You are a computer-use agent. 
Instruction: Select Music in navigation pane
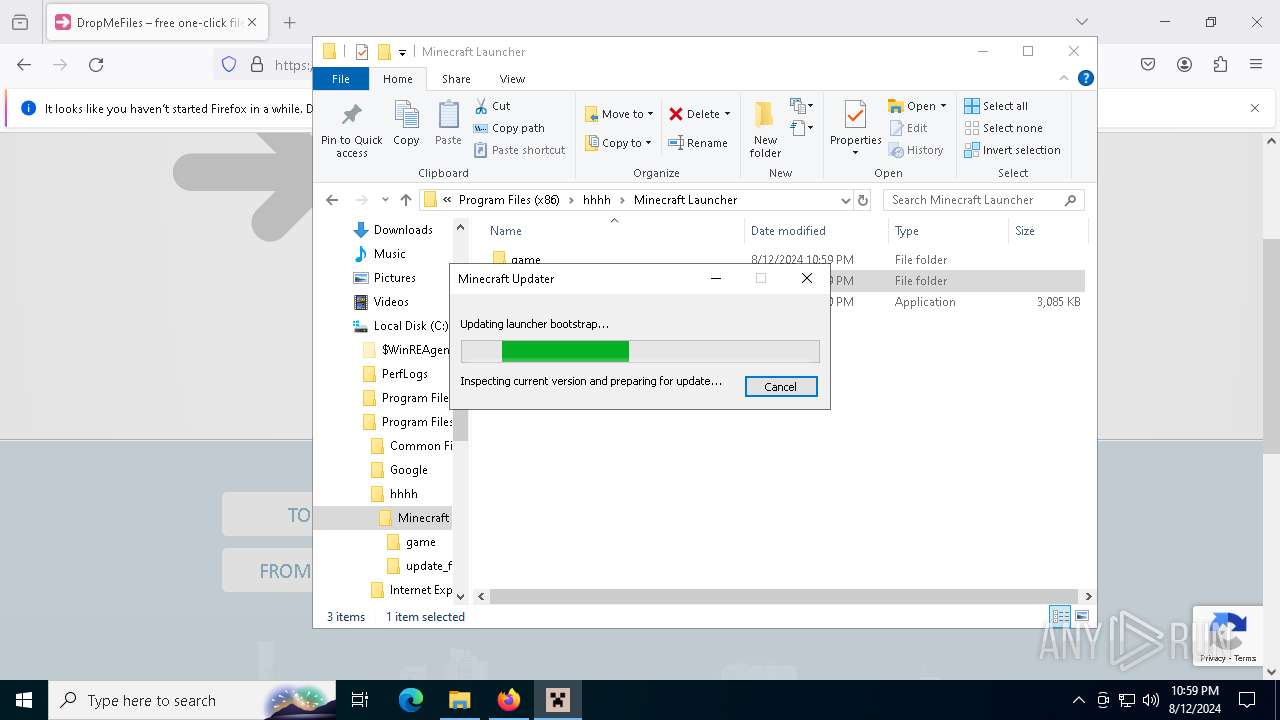click(389, 254)
